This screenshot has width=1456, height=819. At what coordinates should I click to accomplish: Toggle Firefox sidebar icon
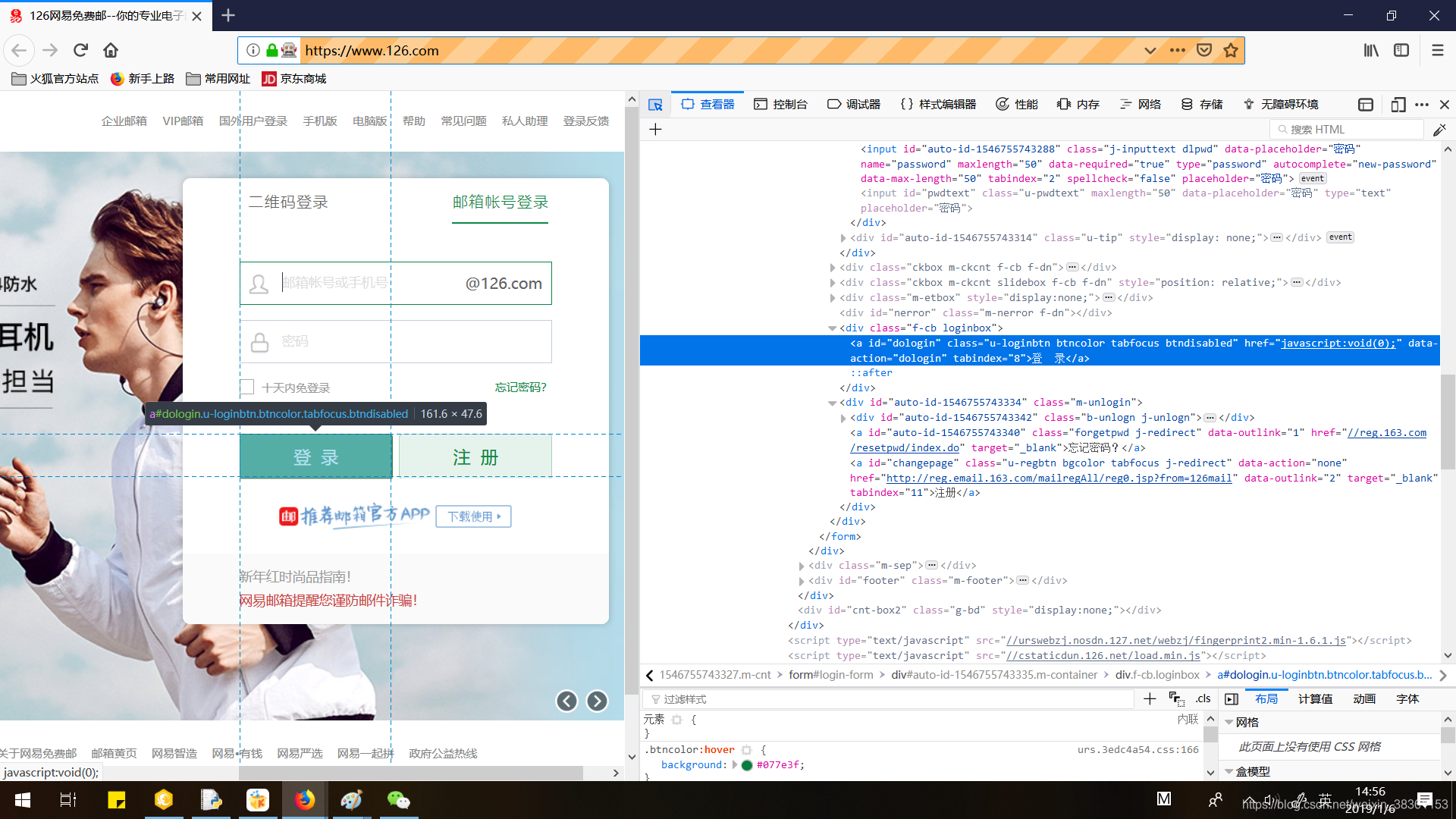click(x=1401, y=50)
